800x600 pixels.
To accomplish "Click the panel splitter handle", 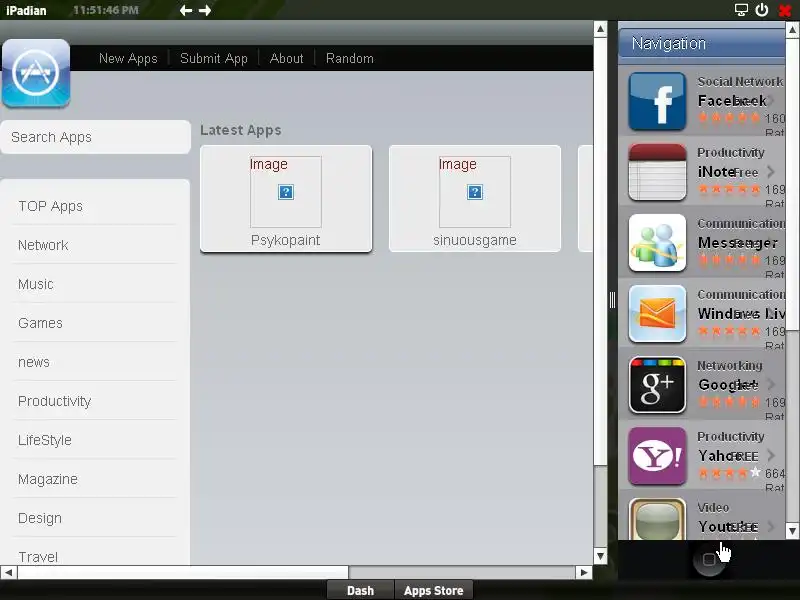I will pyautogui.click(x=612, y=300).
